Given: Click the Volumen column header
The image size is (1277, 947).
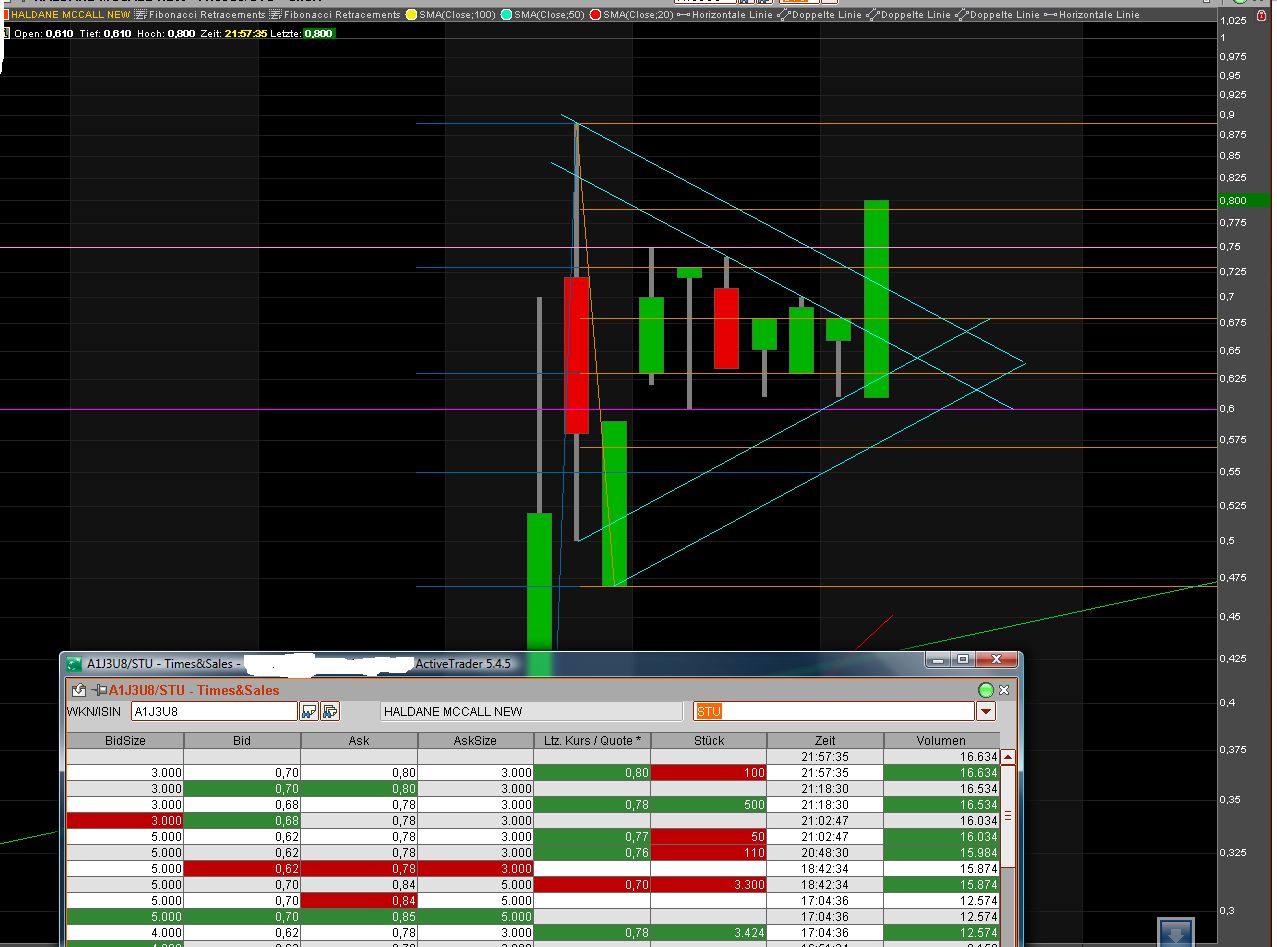Looking at the screenshot, I should tap(940, 740).
